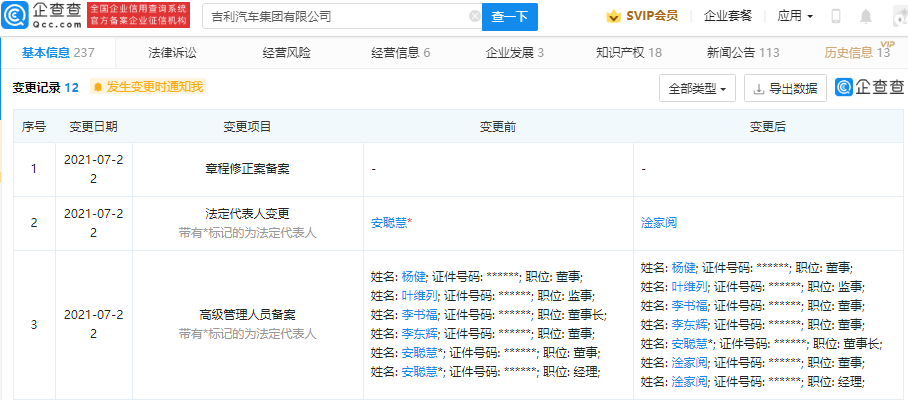Image resolution: width=908 pixels, height=400 pixels.
Task: Clear the search box with the X icon
Action: [474, 17]
